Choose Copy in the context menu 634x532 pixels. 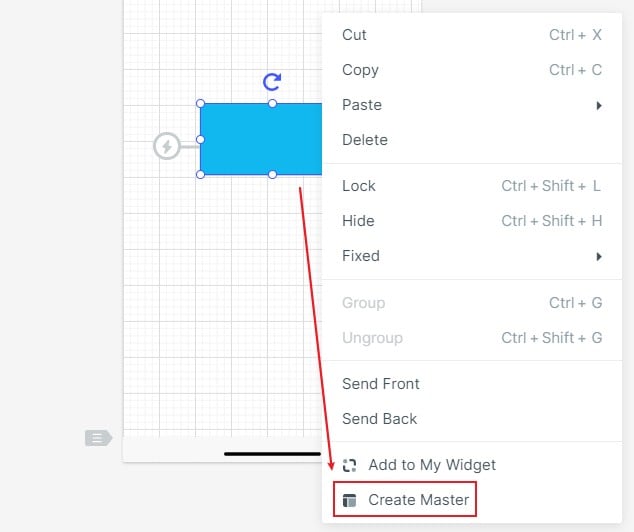[360, 70]
